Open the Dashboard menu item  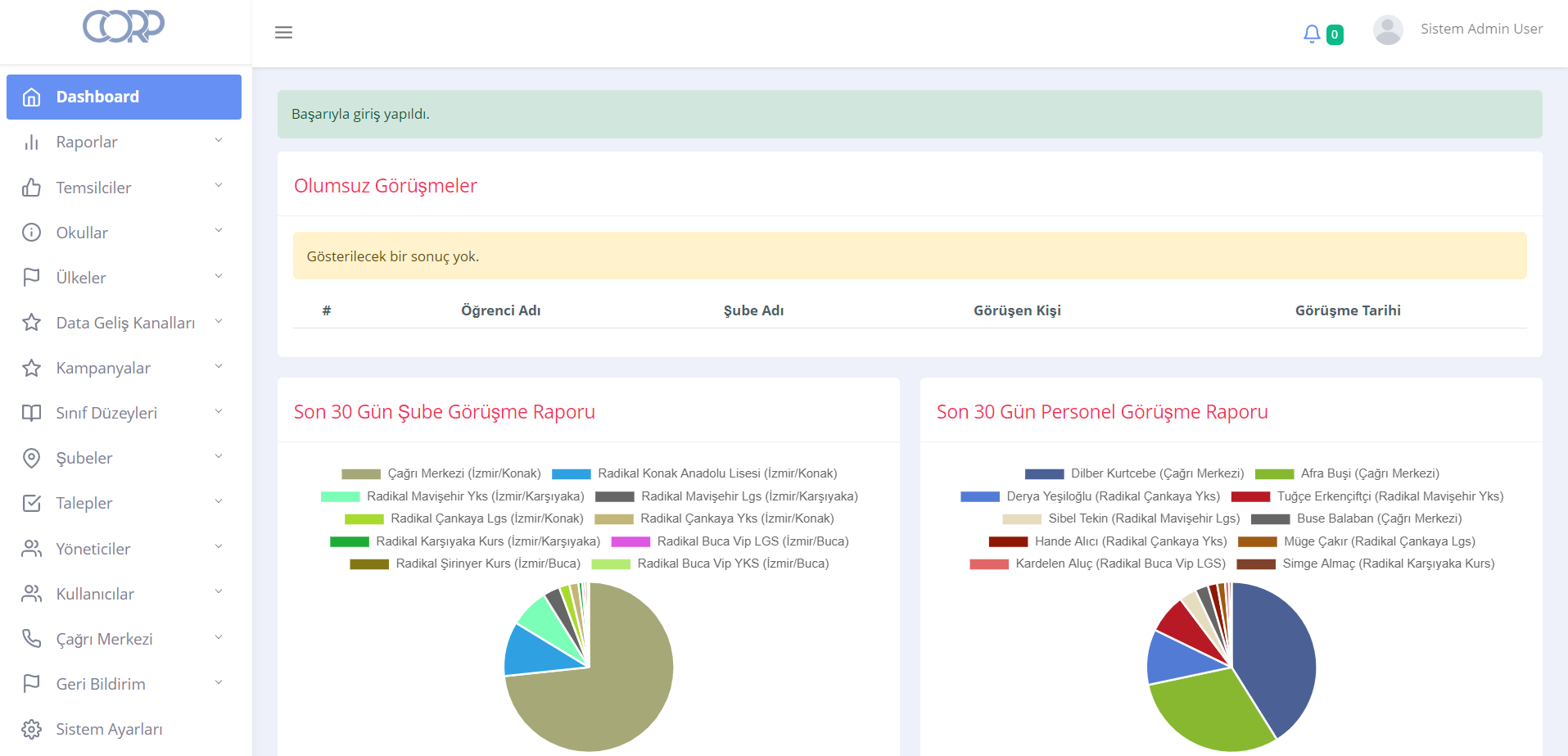click(x=124, y=97)
